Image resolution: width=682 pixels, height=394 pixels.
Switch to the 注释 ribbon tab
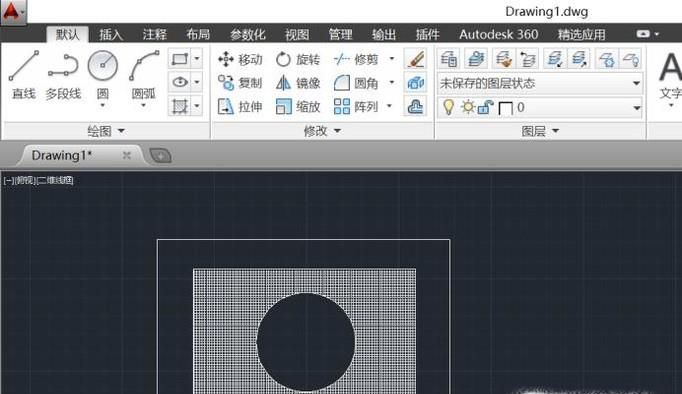point(154,34)
